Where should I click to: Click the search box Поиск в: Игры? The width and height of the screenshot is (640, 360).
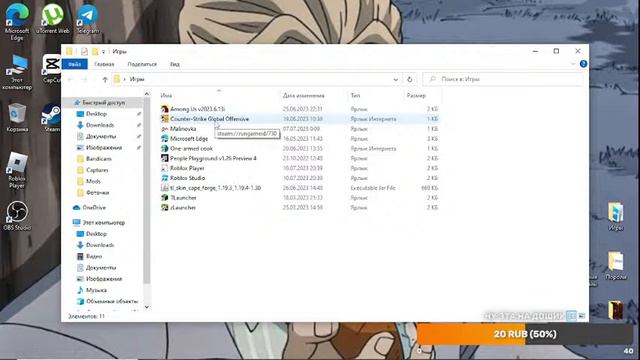coord(503,79)
